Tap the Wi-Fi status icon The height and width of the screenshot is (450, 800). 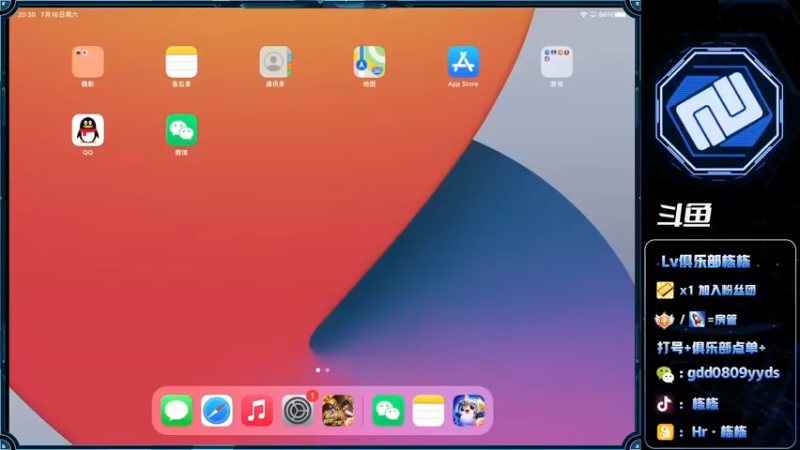(x=583, y=15)
